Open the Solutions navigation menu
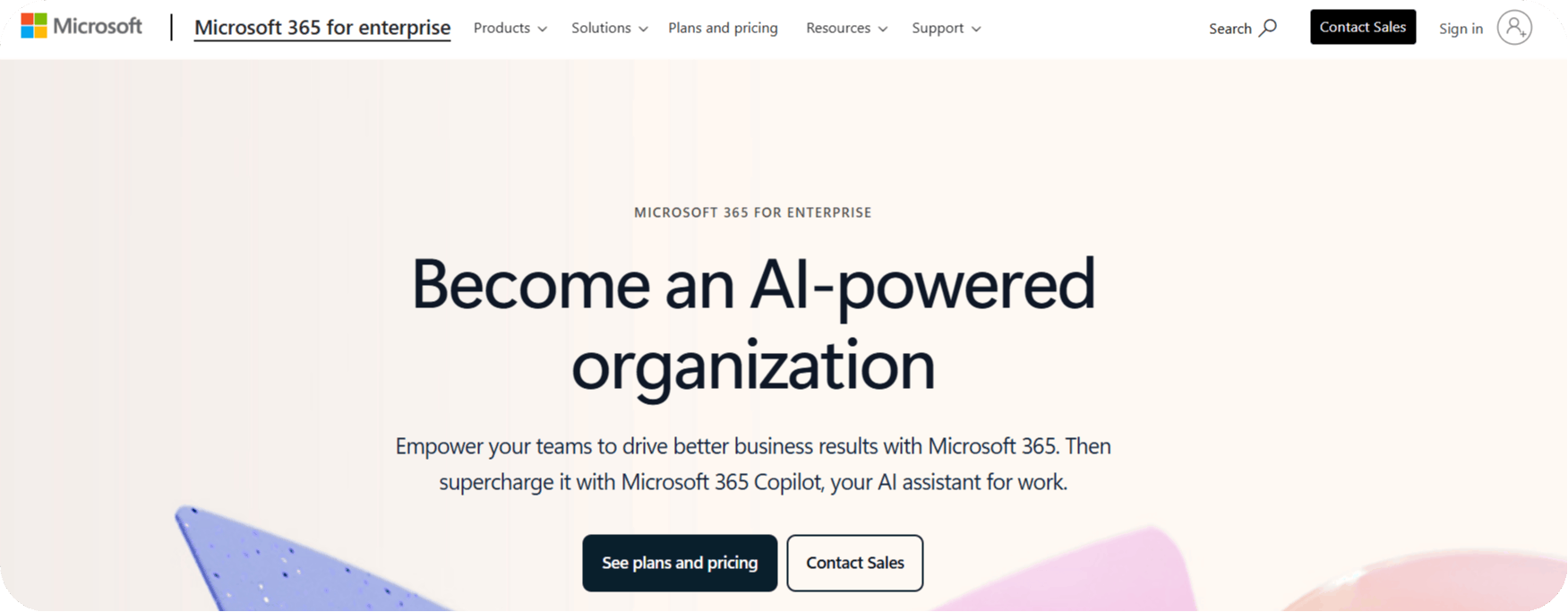 point(600,28)
